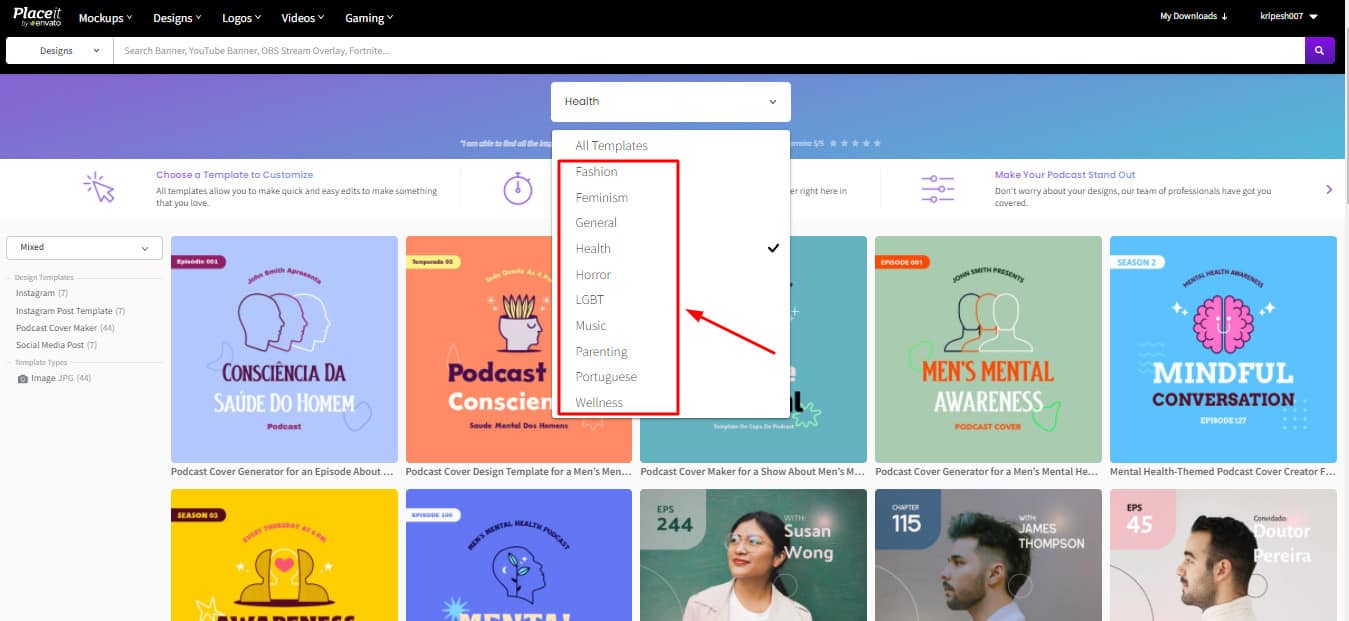Open the Mindful Conversation podcast cover thumbnail

[x=1222, y=349]
